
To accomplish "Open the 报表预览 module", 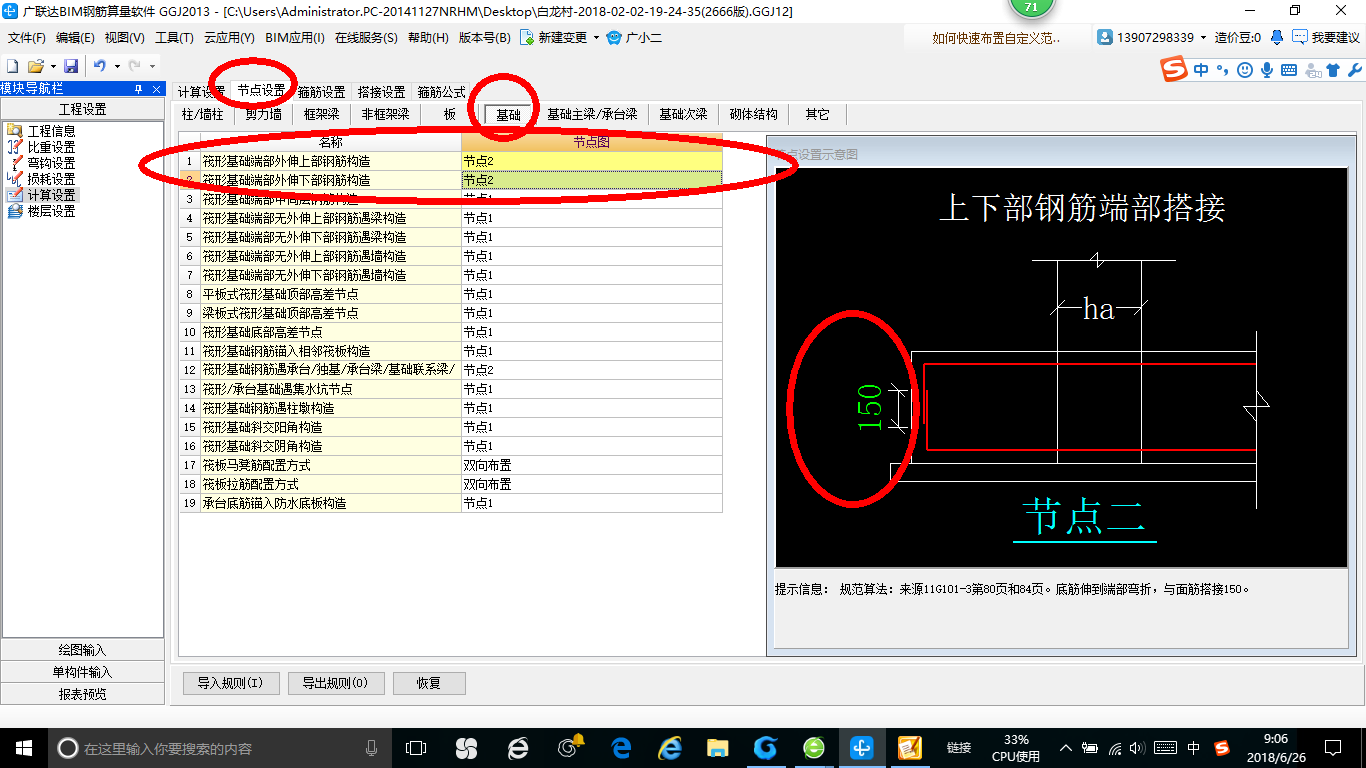I will 82,694.
